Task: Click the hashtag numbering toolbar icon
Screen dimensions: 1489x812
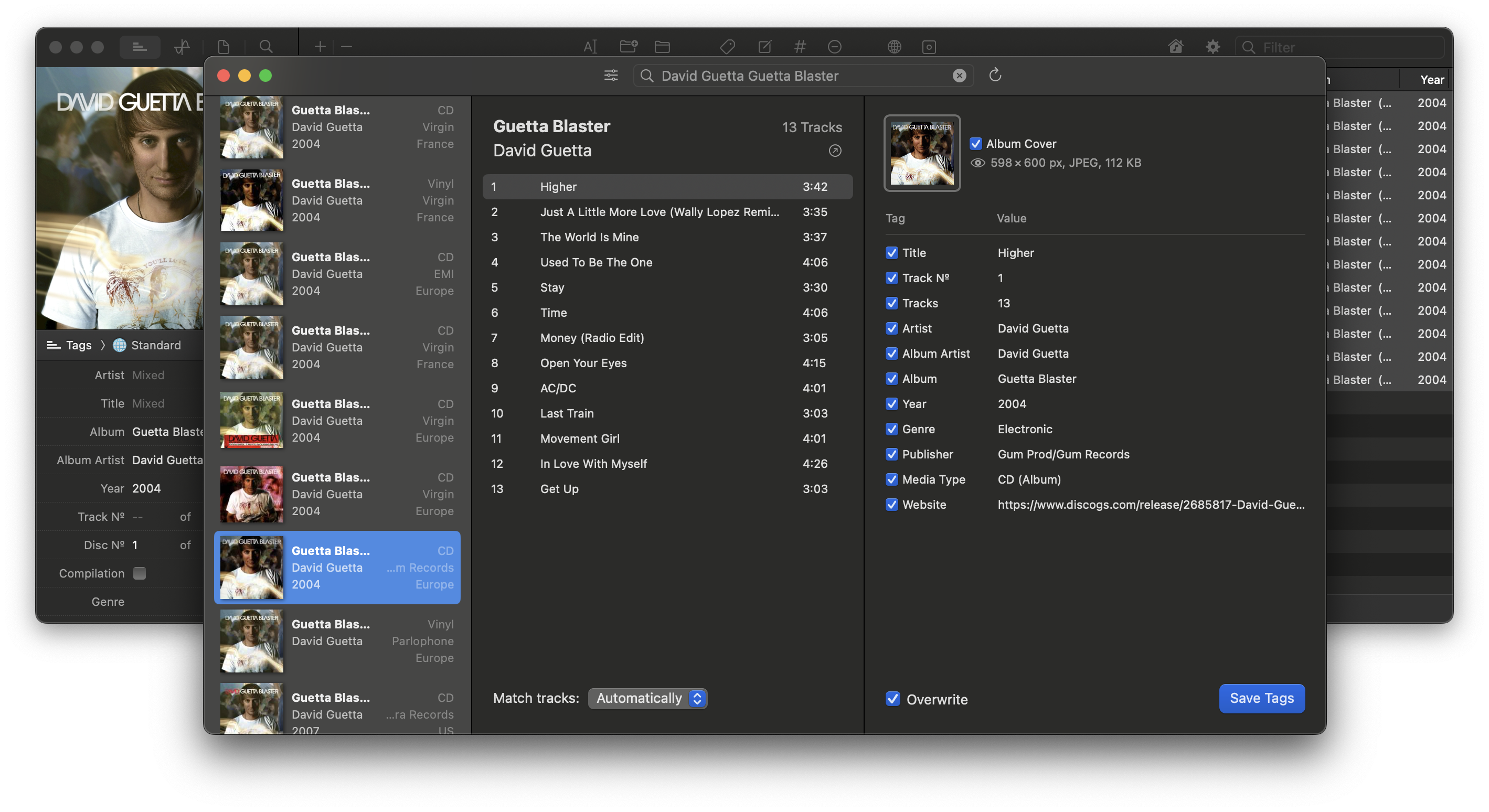Action: coord(800,47)
